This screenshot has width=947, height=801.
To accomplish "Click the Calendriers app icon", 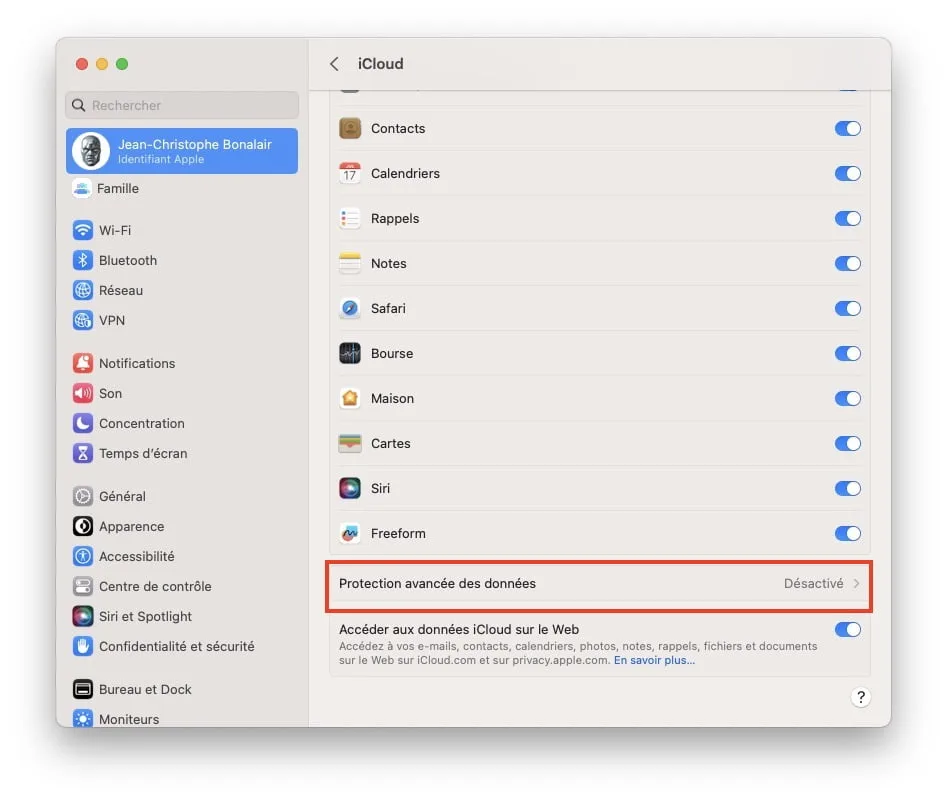I will pos(350,173).
